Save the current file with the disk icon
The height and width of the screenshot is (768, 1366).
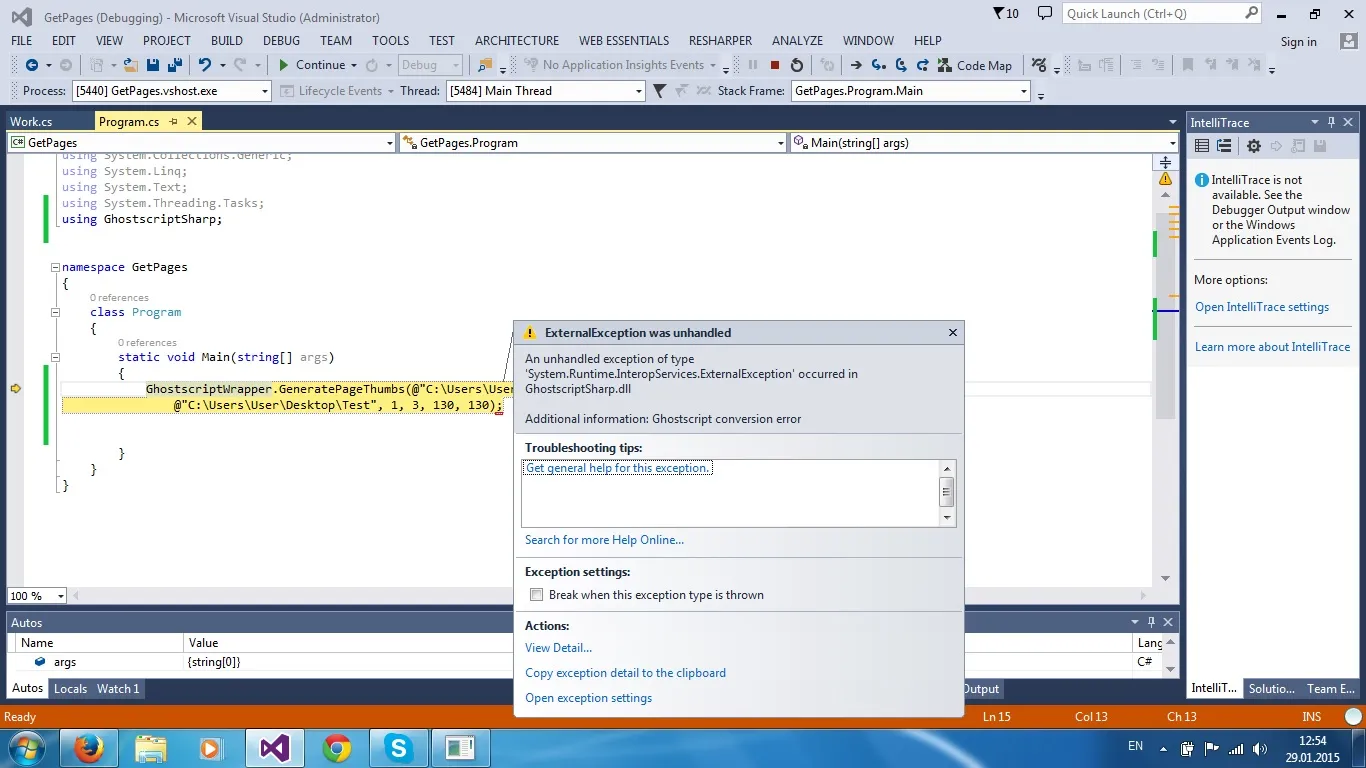tap(153, 65)
